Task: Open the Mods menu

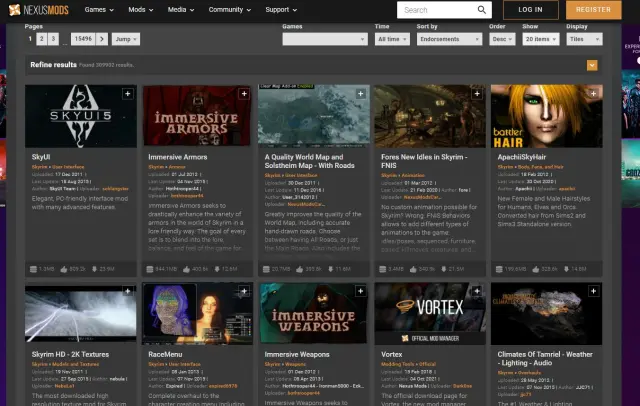Action: click(141, 10)
